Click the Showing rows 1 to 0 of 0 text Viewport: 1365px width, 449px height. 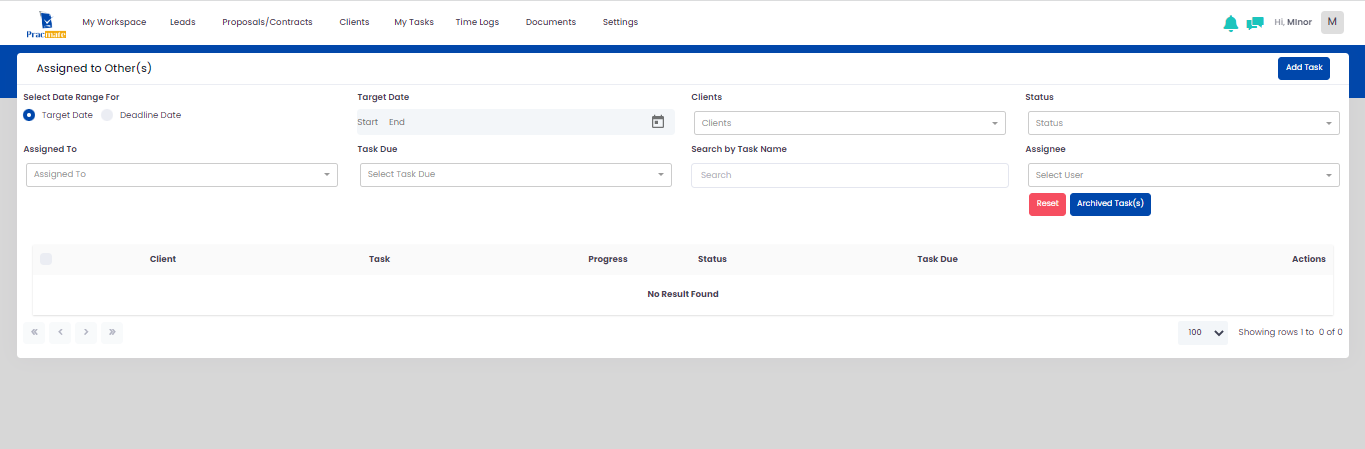1290,332
